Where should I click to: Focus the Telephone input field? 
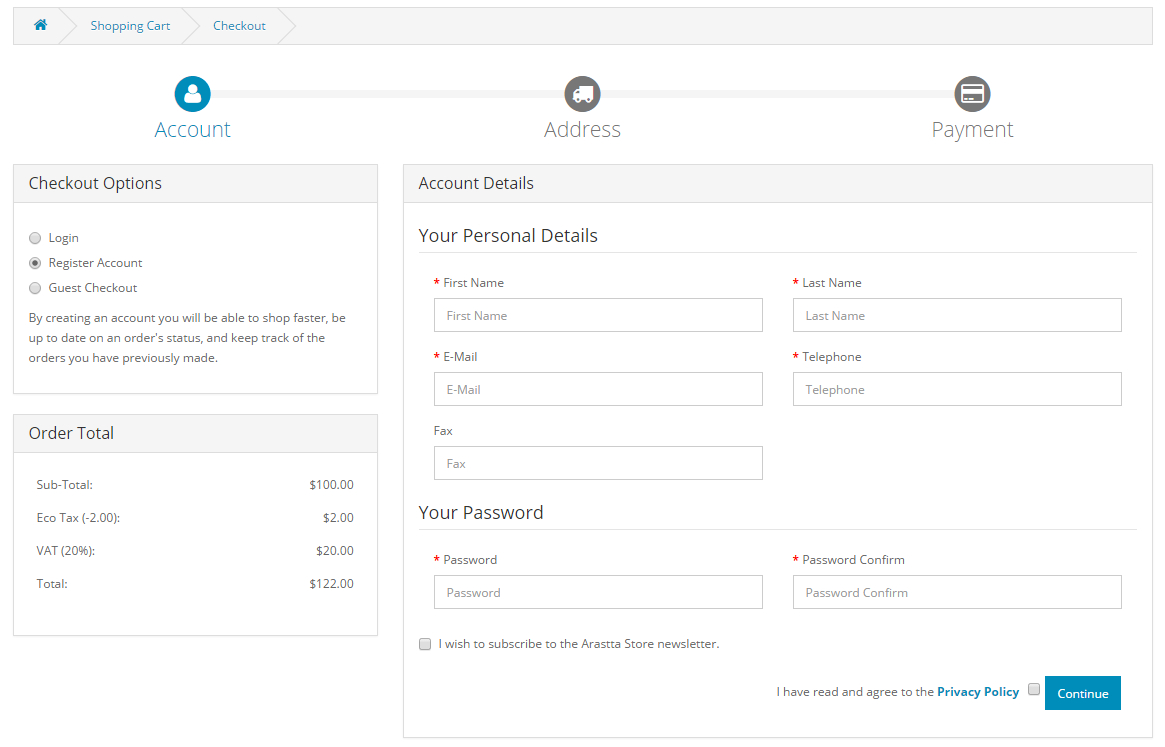pos(957,389)
